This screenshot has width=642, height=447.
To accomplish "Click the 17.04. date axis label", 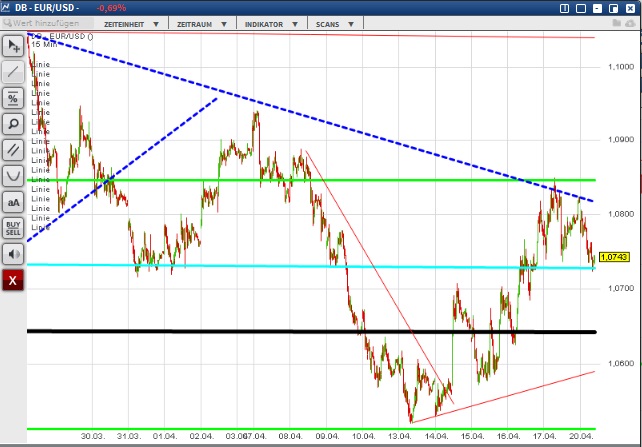I will click(544, 436).
